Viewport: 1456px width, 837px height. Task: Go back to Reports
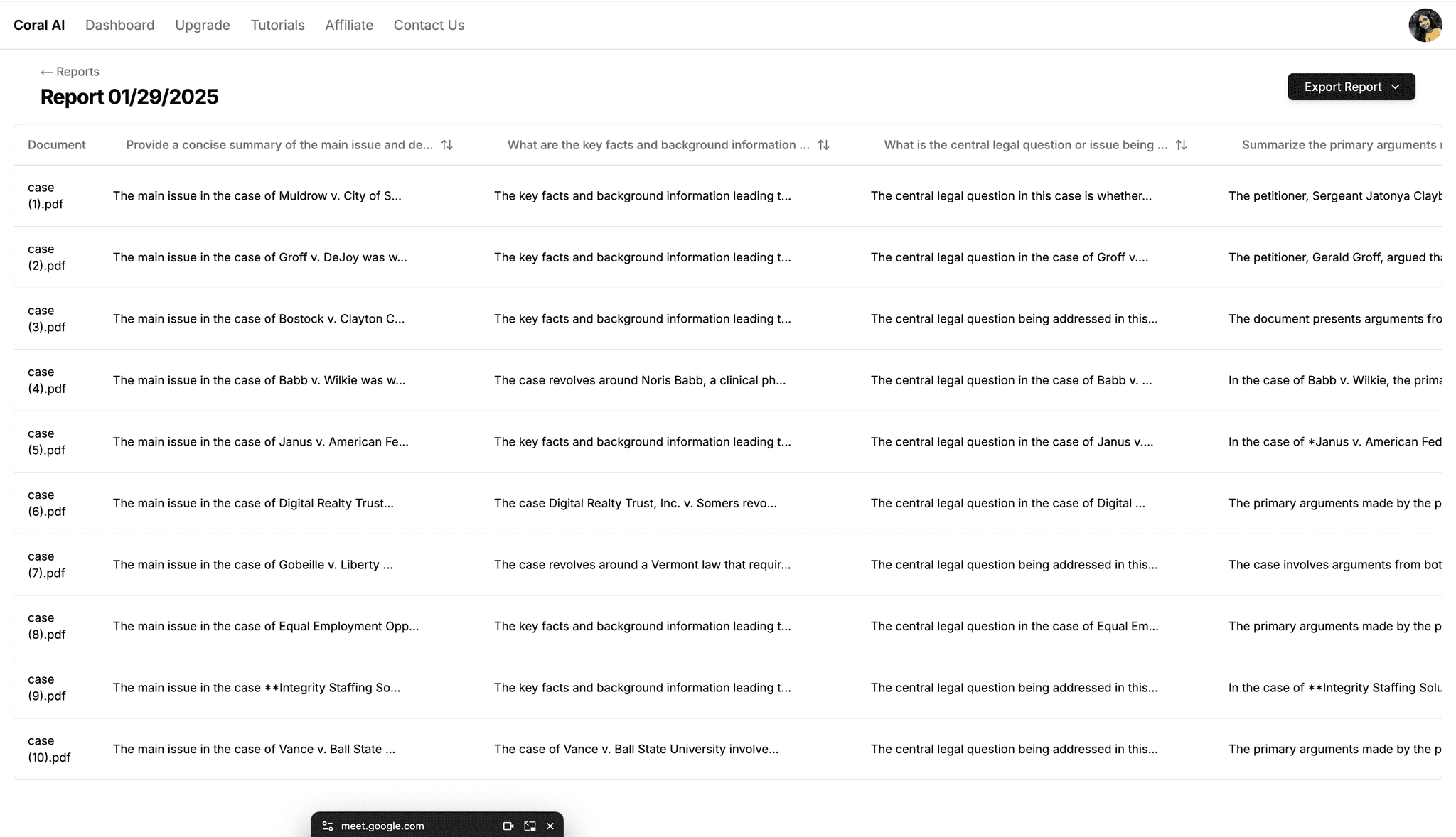70,72
